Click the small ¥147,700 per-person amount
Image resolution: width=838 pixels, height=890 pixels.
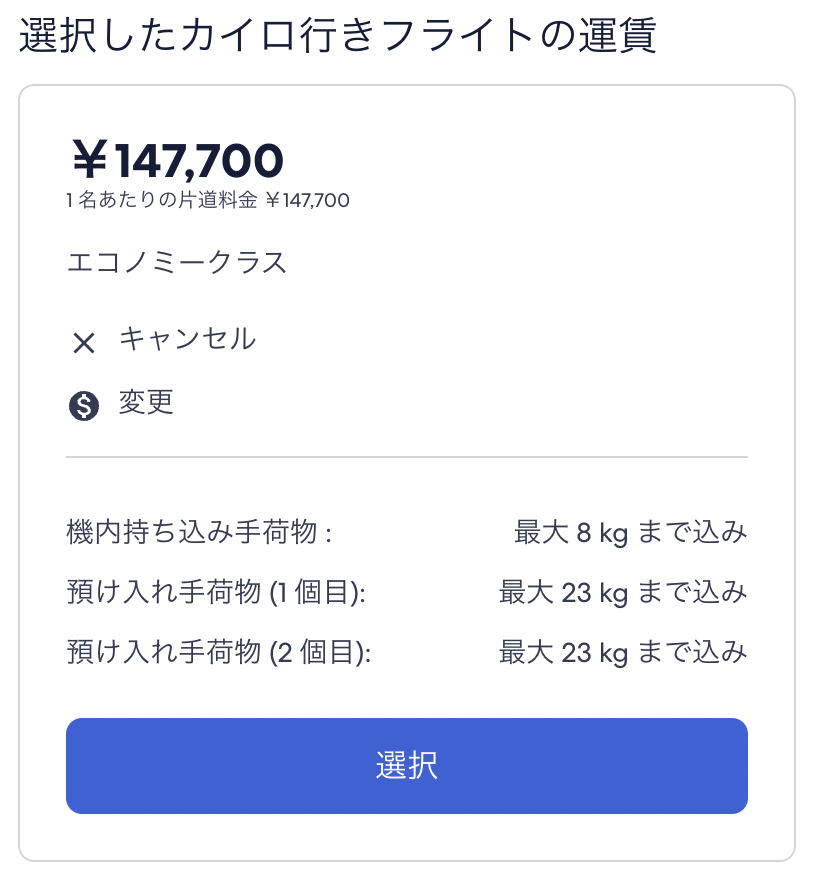pos(308,200)
